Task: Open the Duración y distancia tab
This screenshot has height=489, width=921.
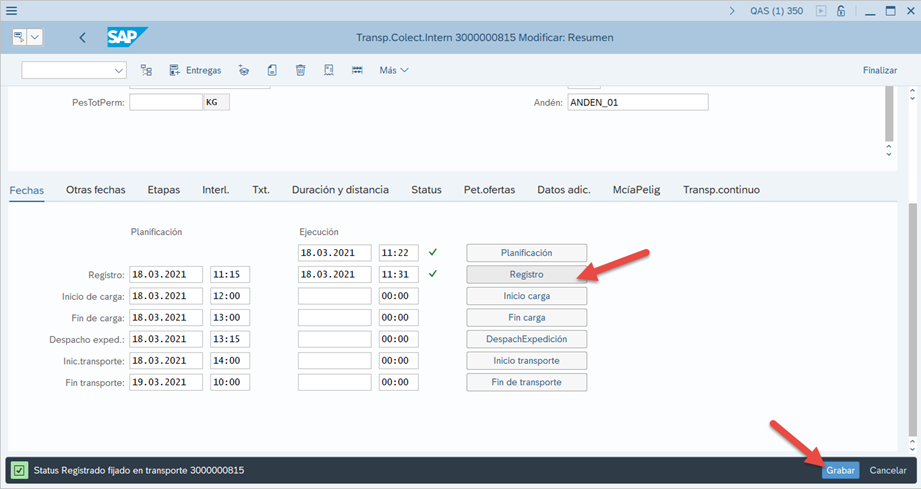Action: pyautogui.click(x=340, y=189)
